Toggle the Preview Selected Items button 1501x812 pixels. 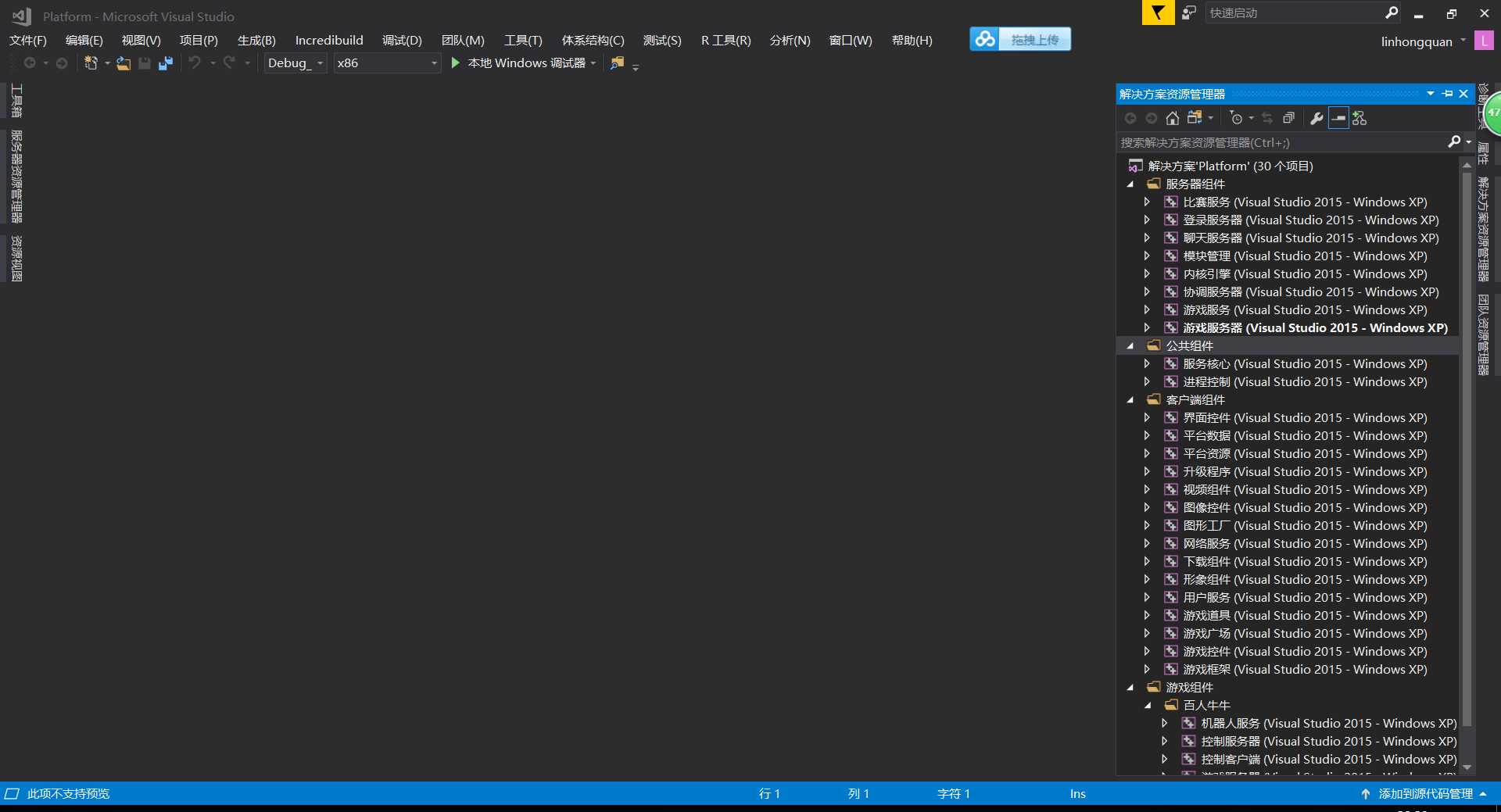click(1338, 118)
